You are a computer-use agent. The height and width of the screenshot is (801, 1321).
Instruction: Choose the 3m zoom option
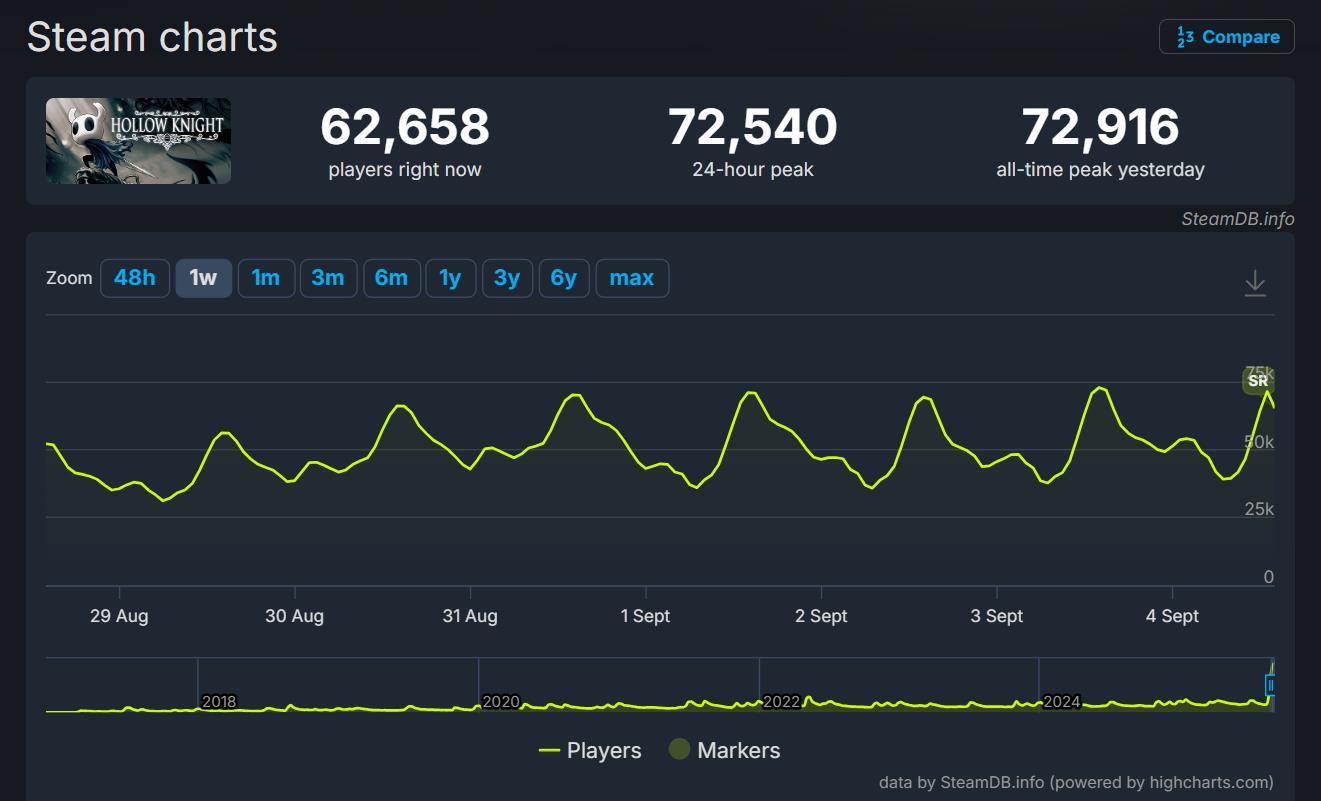tap(328, 278)
